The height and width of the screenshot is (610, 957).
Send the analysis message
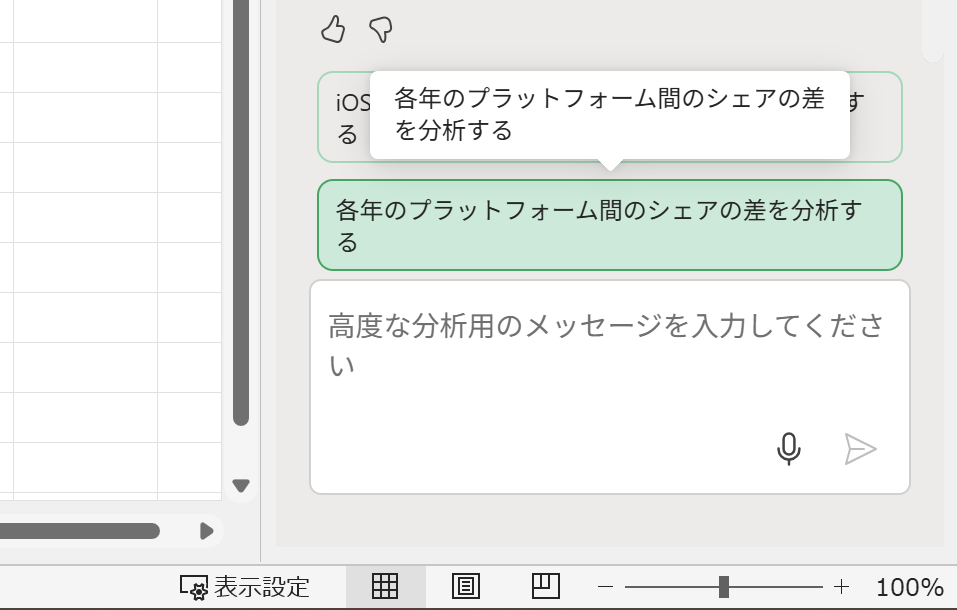tap(858, 448)
